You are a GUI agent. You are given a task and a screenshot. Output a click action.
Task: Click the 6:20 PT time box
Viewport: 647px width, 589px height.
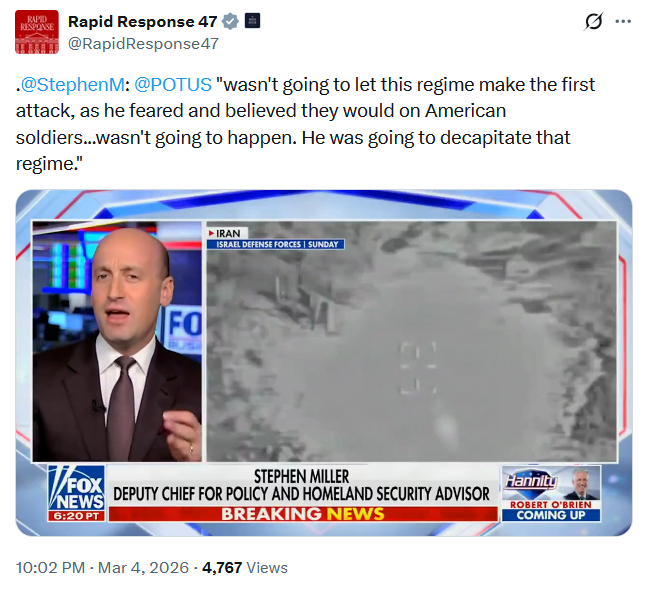pyautogui.click(x=76, y=516)
